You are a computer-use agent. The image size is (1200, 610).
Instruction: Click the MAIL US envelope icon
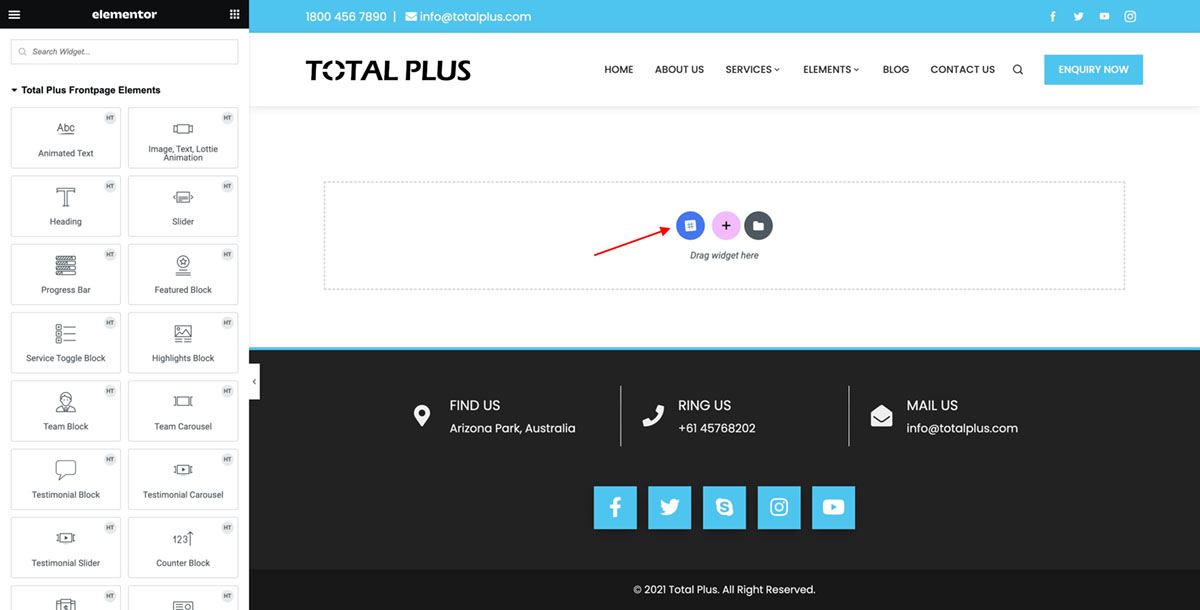point(881,416)
